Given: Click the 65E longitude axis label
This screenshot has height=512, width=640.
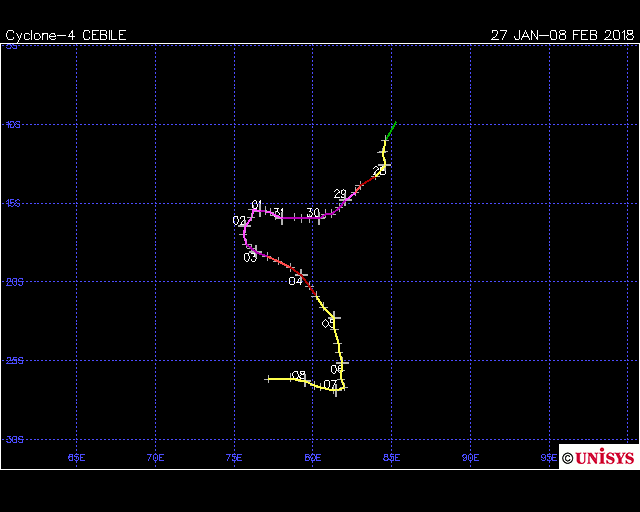Looking at the screenshot, I should (x=76, y=456).
